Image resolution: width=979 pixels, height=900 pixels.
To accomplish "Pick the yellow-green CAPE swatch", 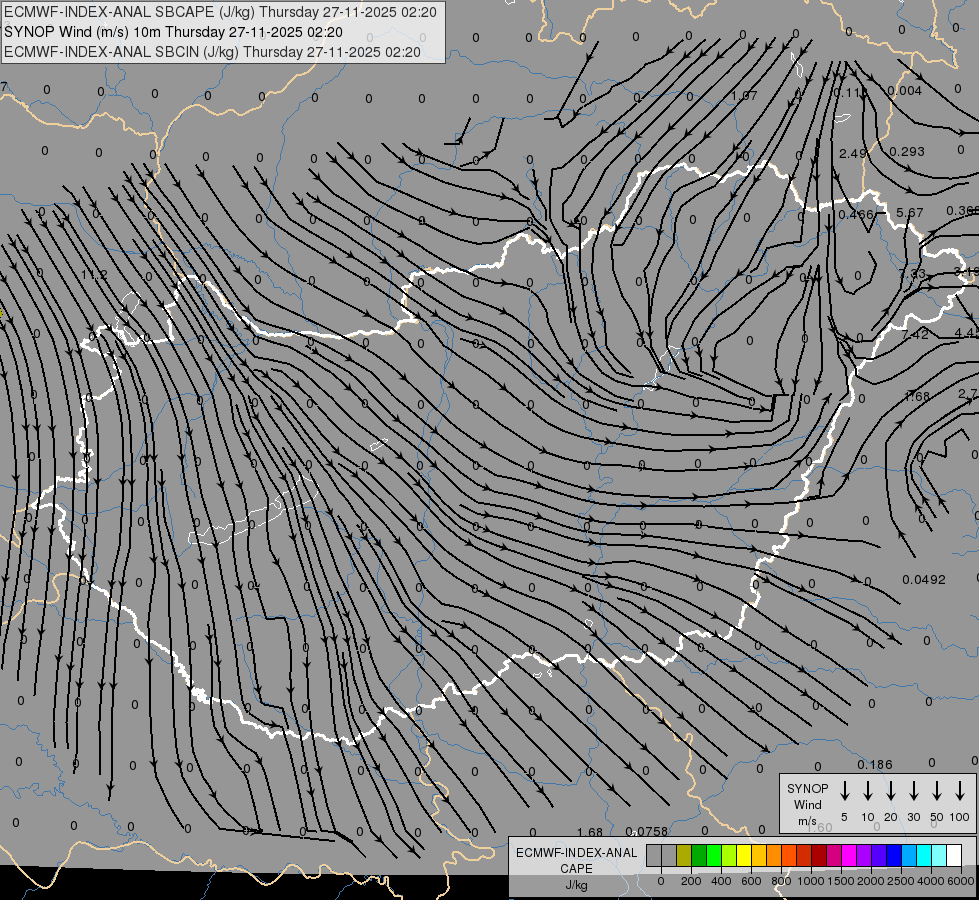I will click(x=729, y=855).
